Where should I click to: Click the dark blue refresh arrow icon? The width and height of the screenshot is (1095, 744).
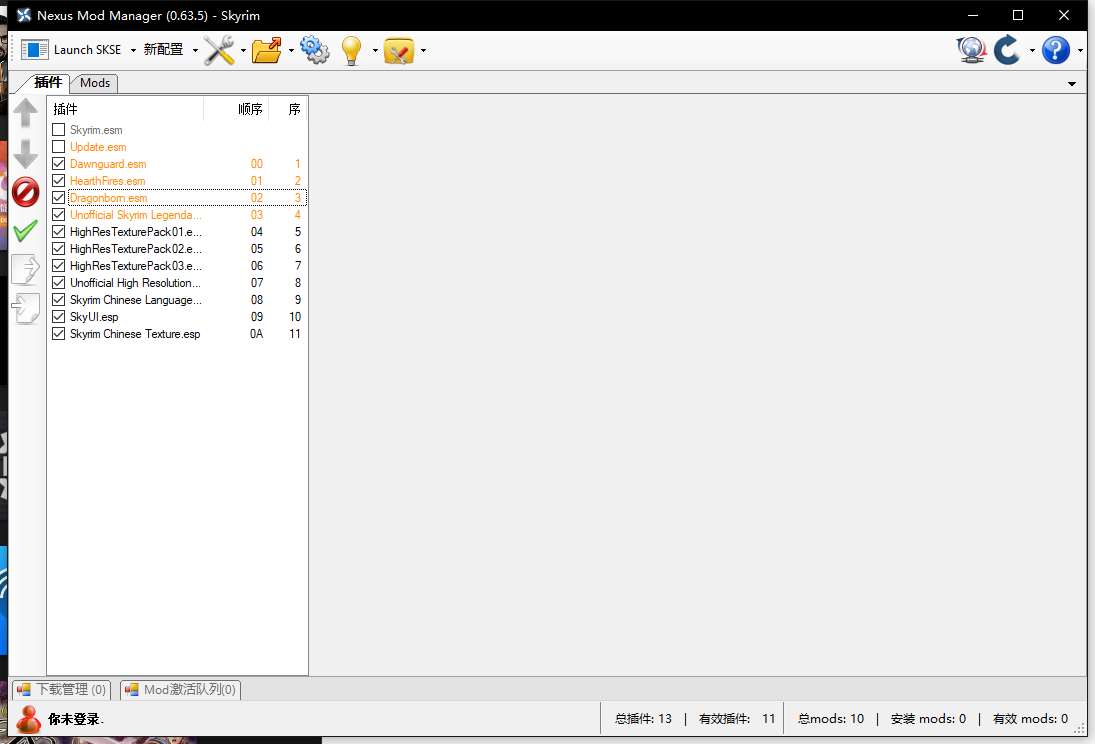[1006, 50]
